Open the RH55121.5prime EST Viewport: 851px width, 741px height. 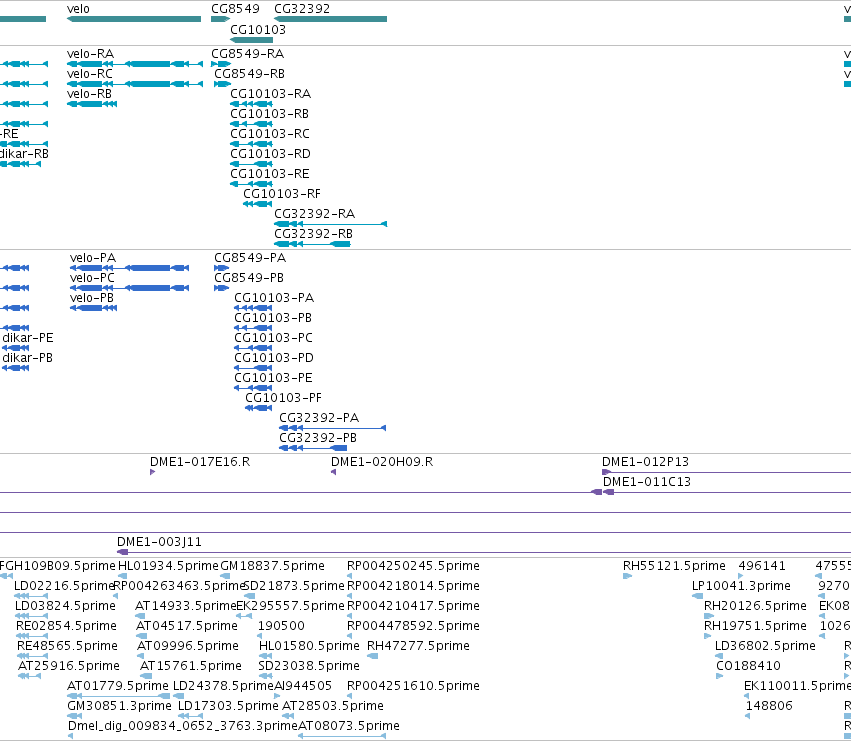(x=627, y=576)
